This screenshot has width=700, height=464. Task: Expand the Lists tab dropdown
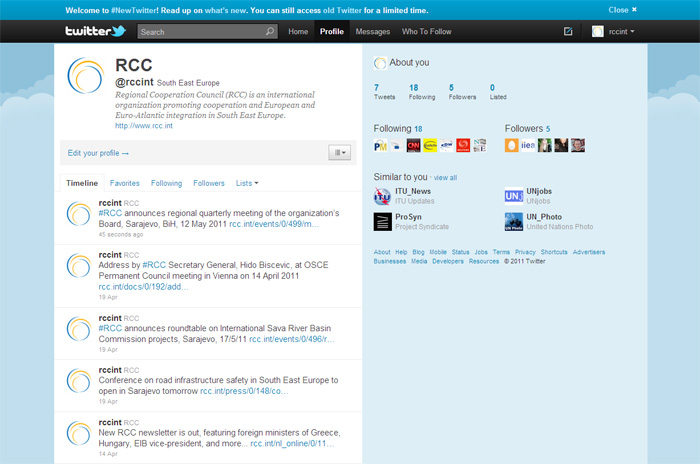247,183
